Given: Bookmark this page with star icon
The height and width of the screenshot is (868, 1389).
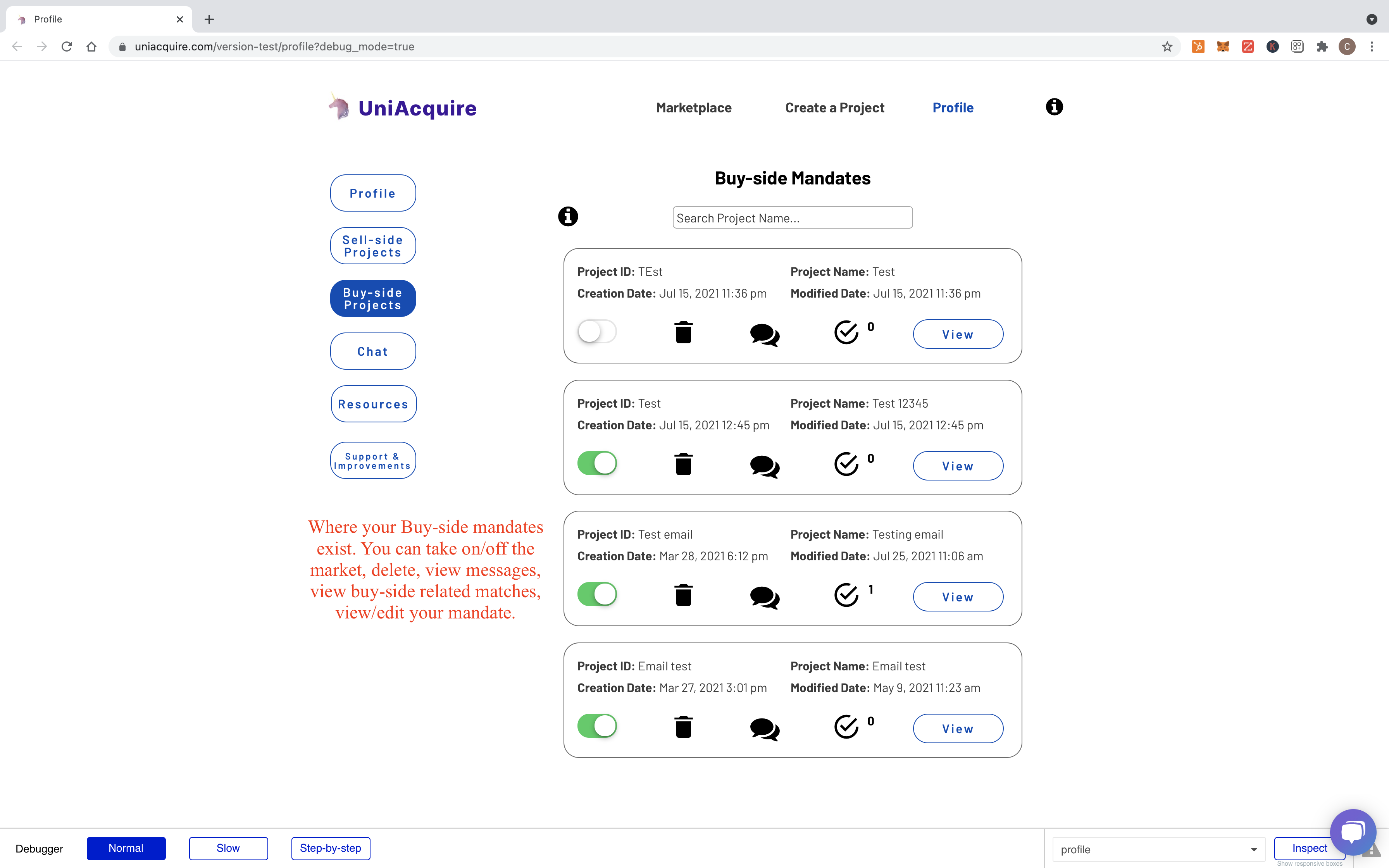Looking at the screenshot, I should click(x=1167, y=46).
